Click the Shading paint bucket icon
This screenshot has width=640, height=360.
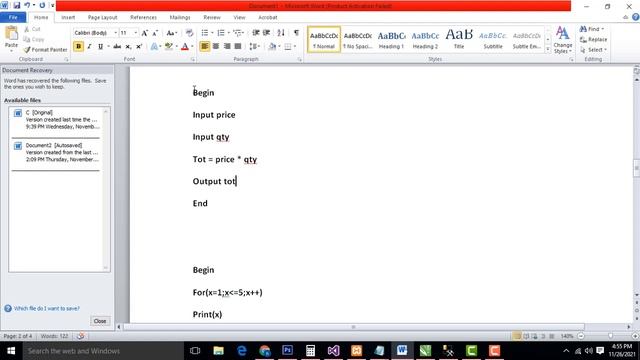pyautogui.click(x=272, y=47)
